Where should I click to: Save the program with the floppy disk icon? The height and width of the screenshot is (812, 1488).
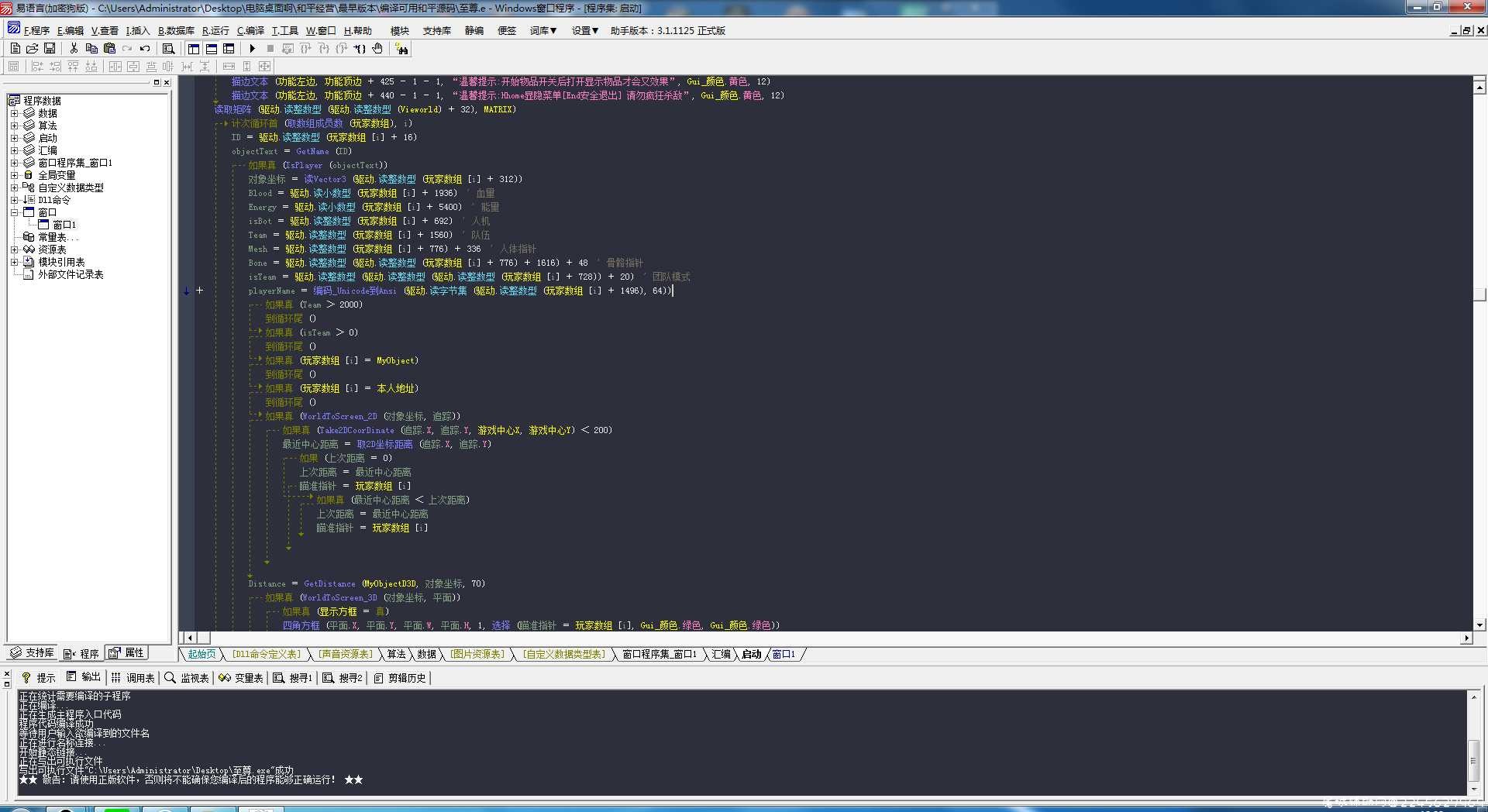(50, 48)
